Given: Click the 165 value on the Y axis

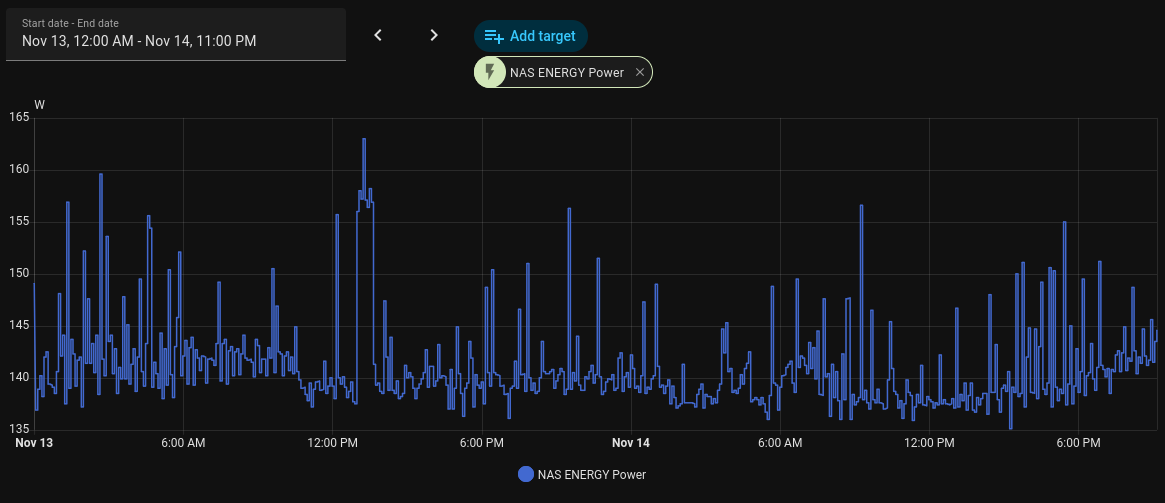Looking at the screenshot, I should 19,117.
